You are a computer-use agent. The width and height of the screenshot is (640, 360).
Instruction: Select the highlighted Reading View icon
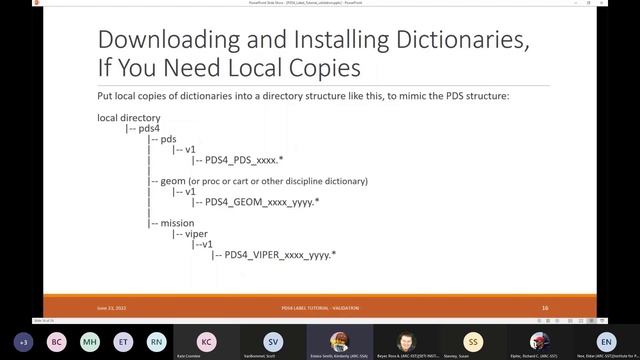pos(590,321)
